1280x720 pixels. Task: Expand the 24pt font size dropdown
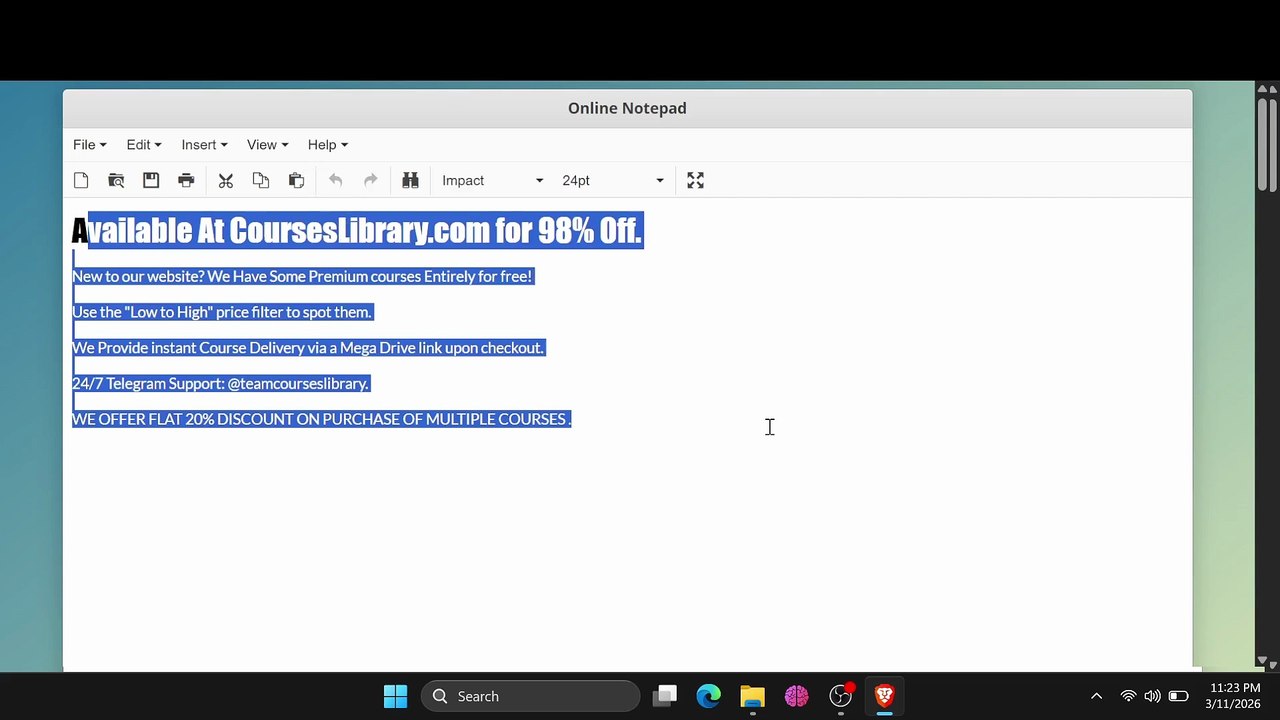pyautogui.click(x=612, y=180)
